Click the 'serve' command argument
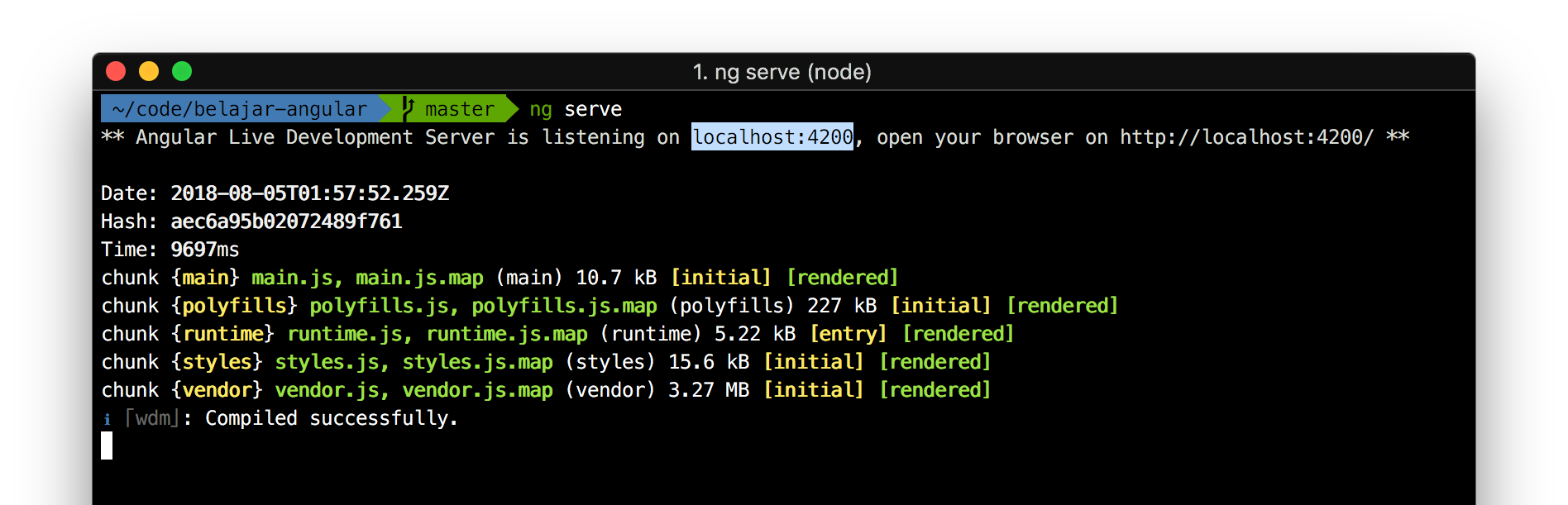This screenshot has height=505, width=1568. (x=593, y=109)
